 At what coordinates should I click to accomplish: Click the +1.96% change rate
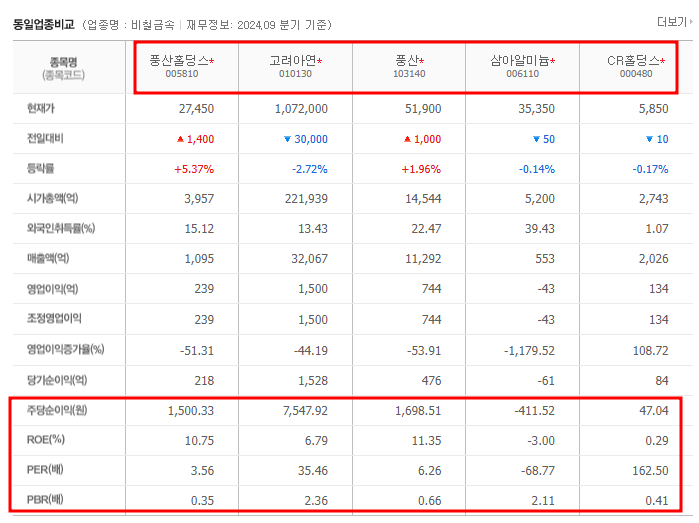pos(421,169)
